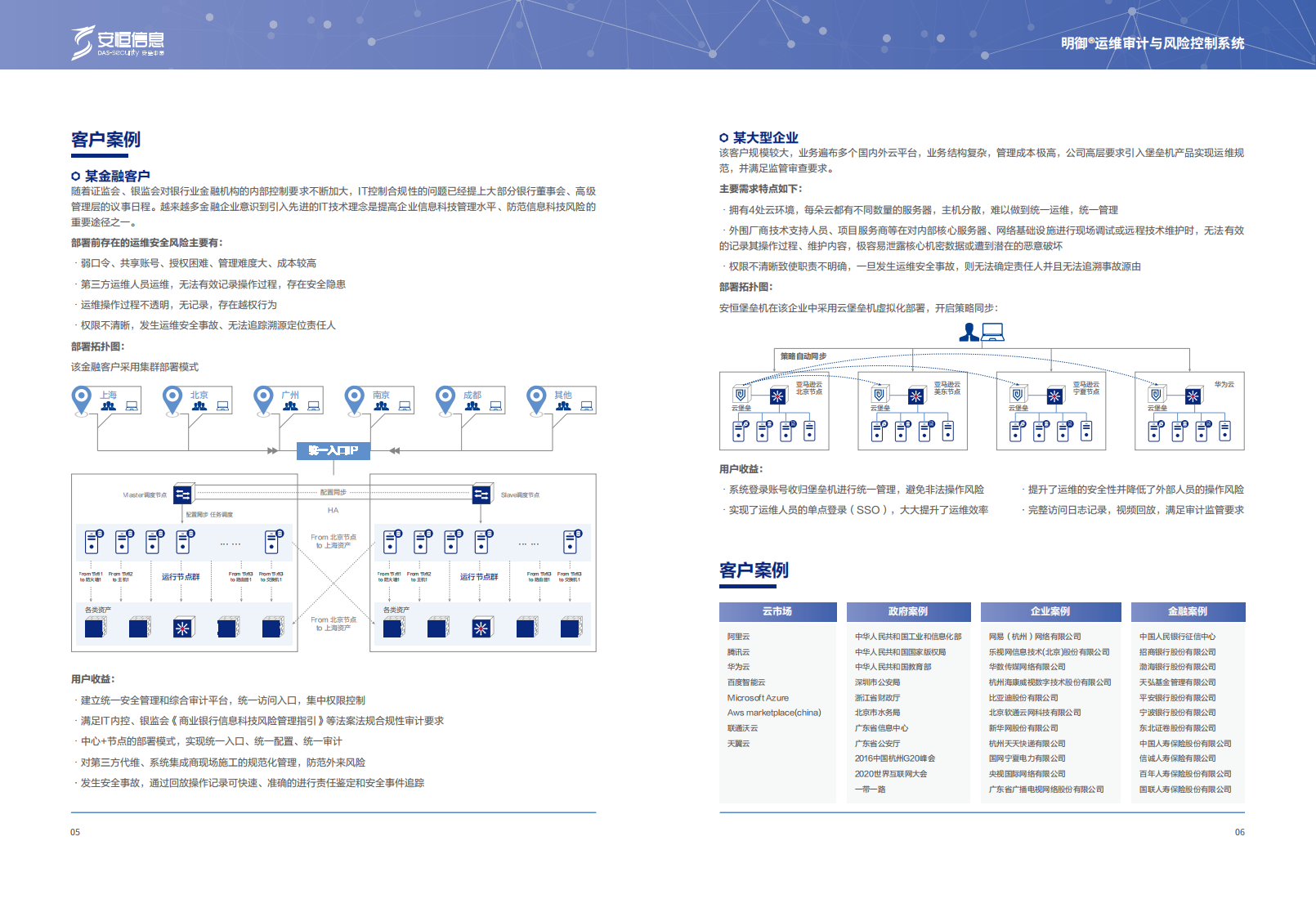Click 云堡垒 shield icon in 美东节点 box
The height and width of the screenshot is (899, 1316).
point(880,395)
